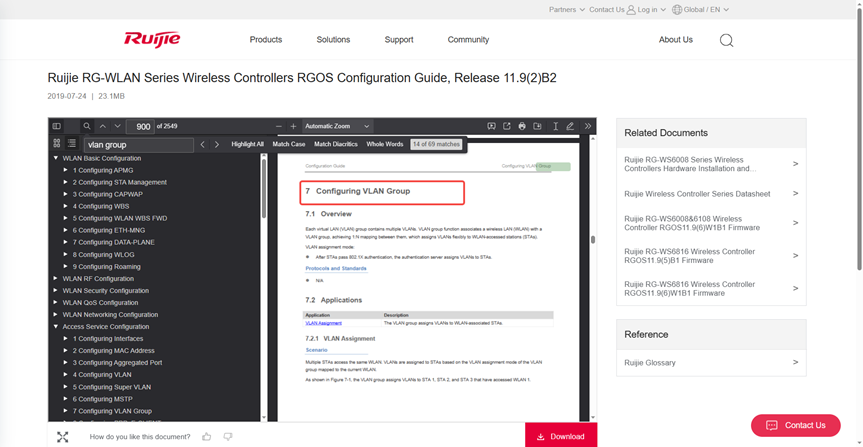863x447 pixels.
Task: Select 6 Configuring MSTP in the outline
Action: 102,399
